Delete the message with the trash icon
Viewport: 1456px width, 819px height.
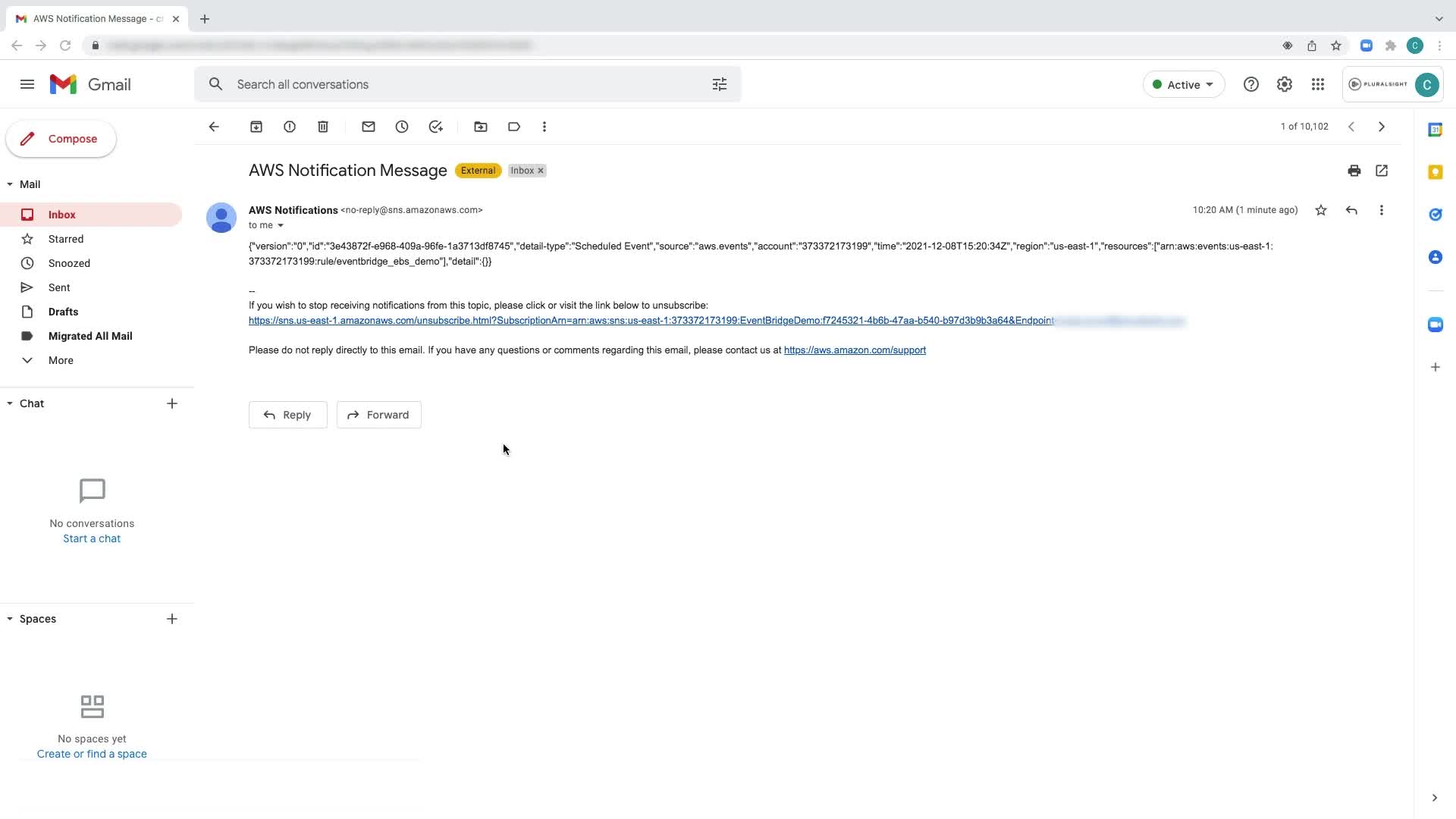[x=323, y=127]
